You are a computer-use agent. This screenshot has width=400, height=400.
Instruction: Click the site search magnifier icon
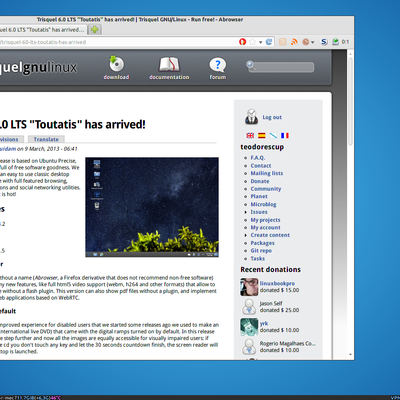251,66
